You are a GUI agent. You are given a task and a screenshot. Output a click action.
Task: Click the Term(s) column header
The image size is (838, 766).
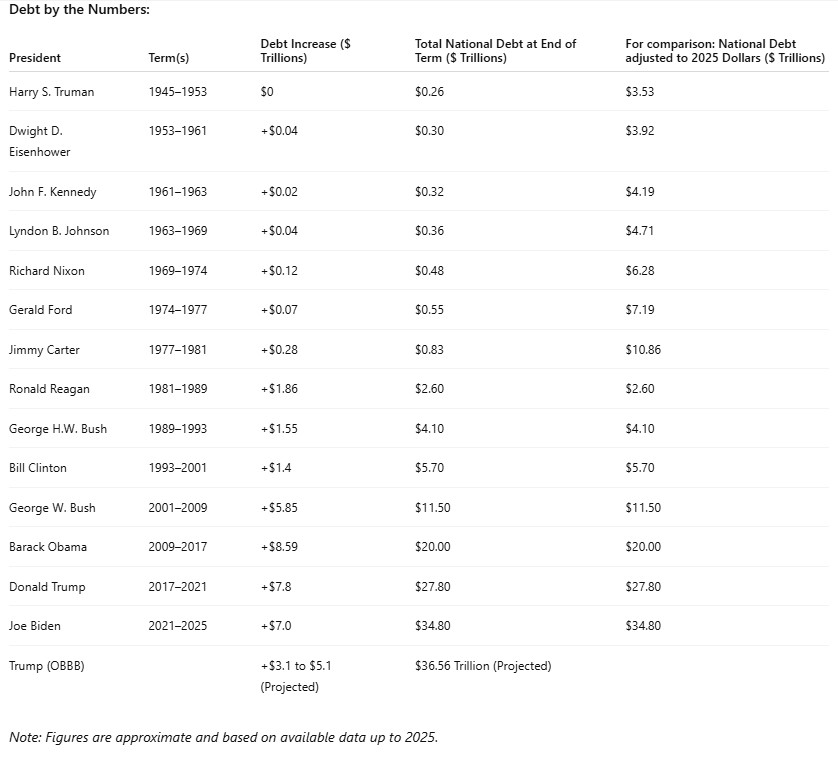point(169,58)
